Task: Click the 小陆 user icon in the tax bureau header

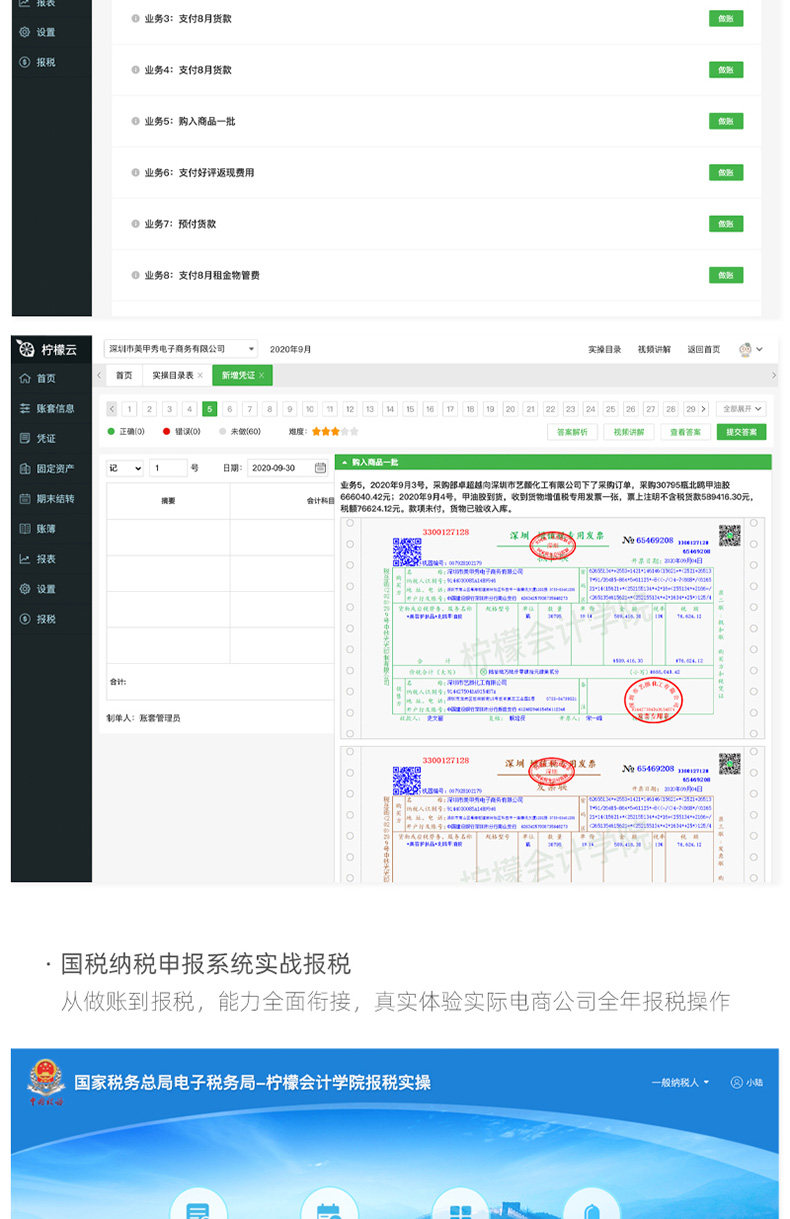Action: click(737, 1082)
